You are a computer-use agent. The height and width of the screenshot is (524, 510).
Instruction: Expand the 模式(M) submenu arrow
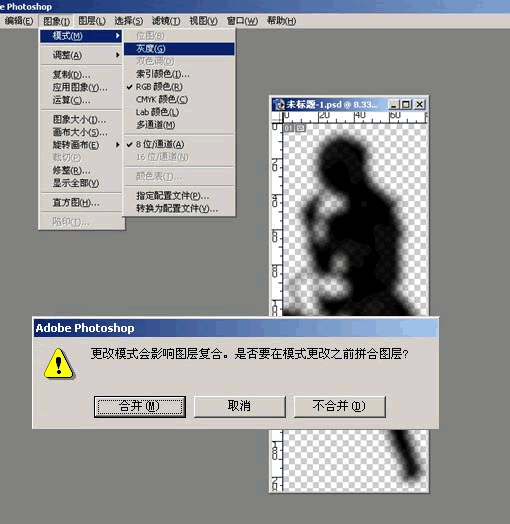[x=118, y=35]
